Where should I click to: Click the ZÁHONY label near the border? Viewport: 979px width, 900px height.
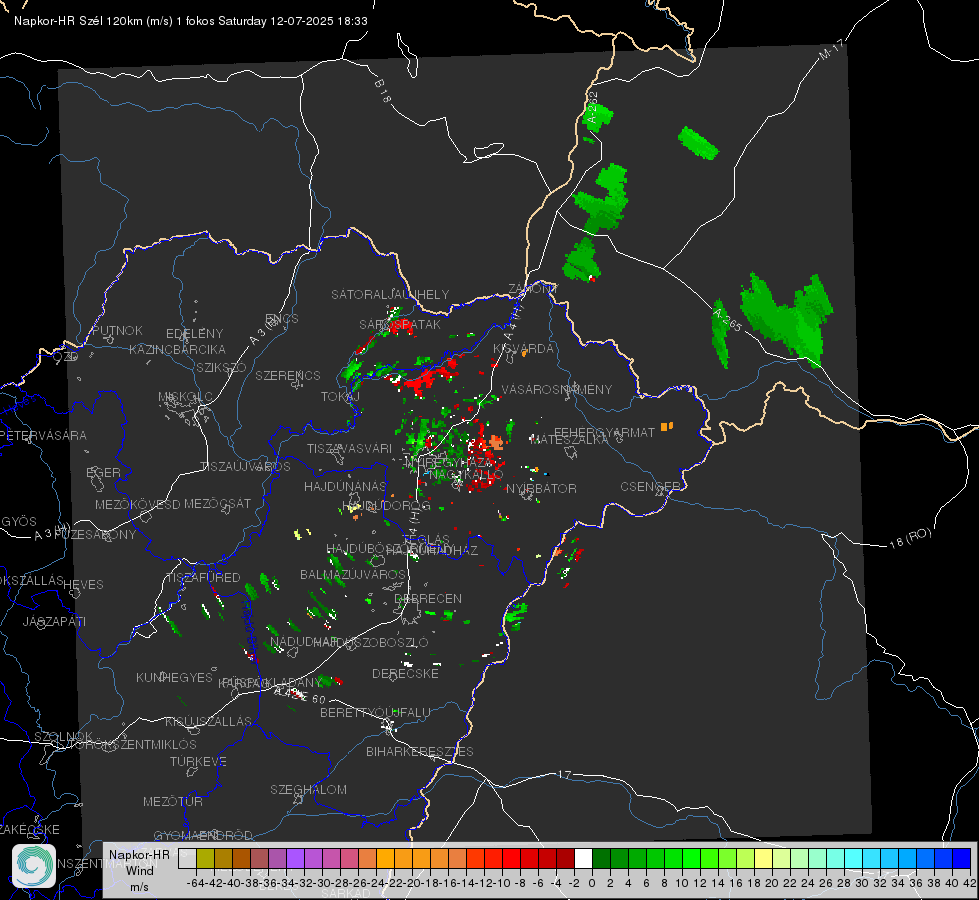(x=533, y=289)
